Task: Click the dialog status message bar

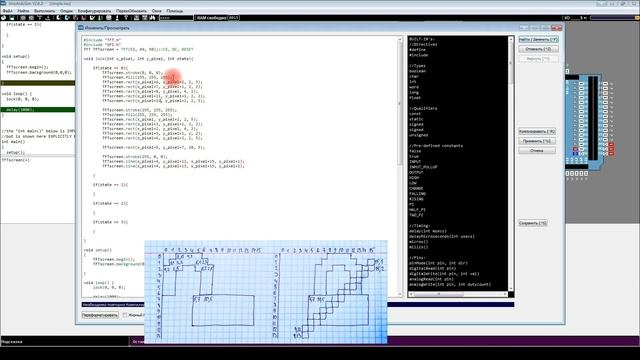Action: tap(298, 304)
